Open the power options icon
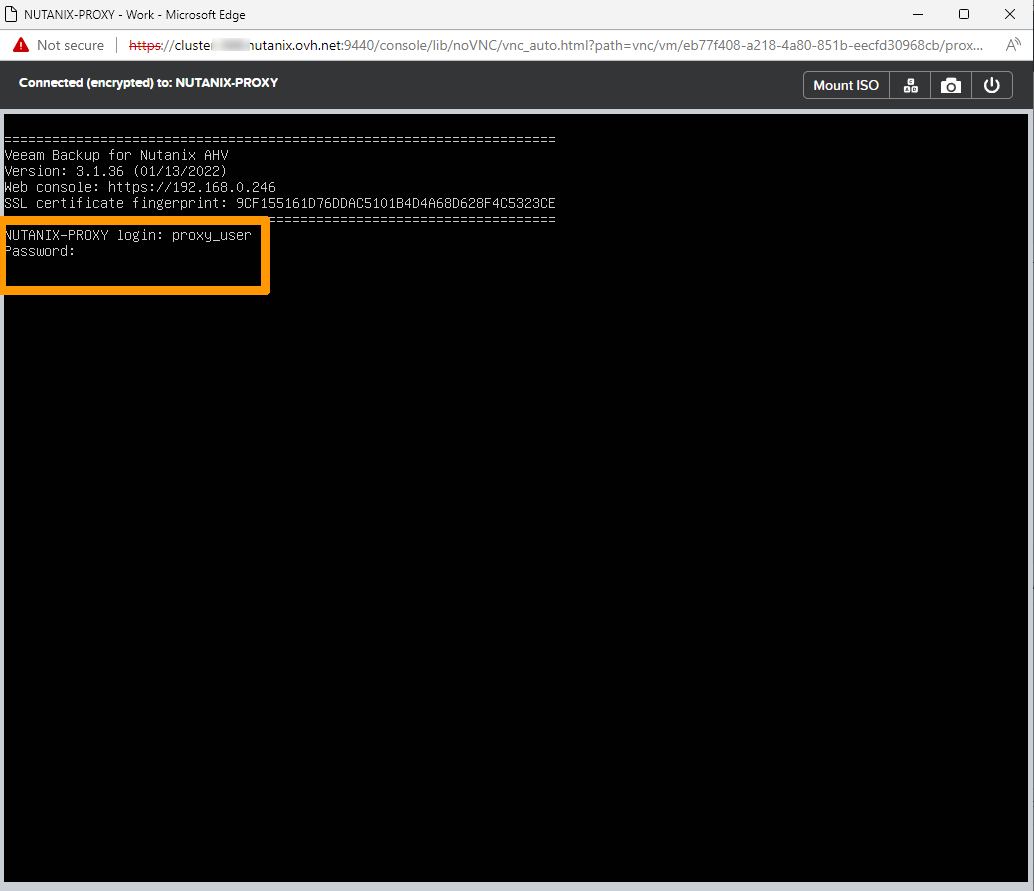This screenshot has width=1034, height=891. coord(991,85)
